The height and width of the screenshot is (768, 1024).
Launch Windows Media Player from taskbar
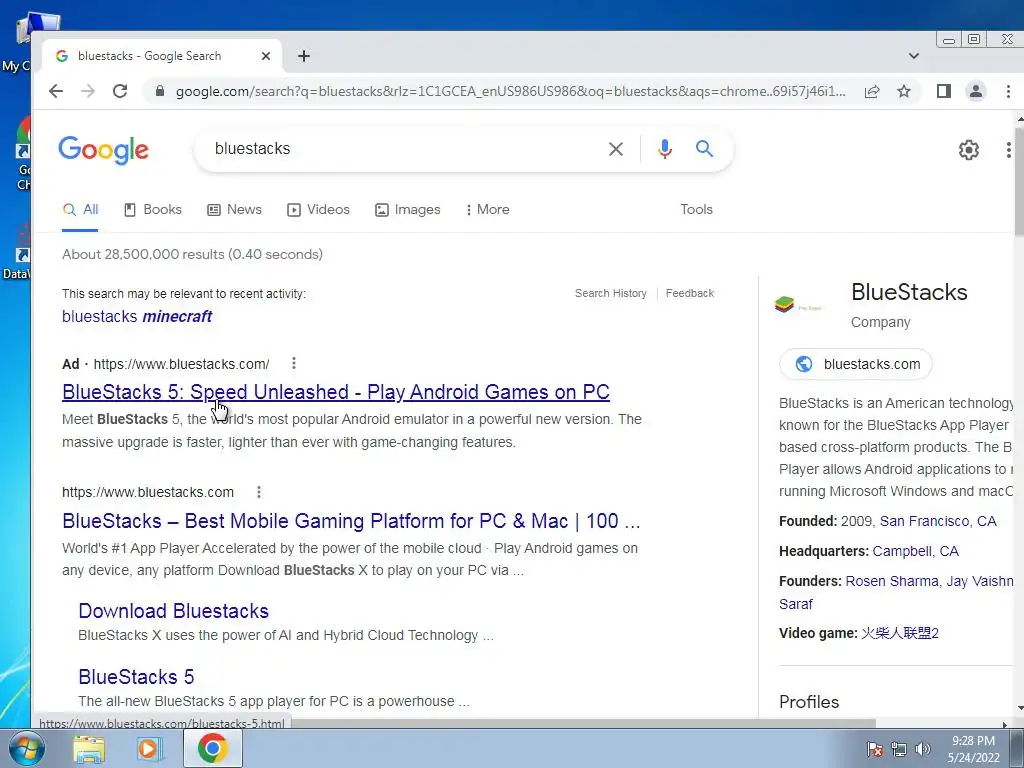click(148, 749)
